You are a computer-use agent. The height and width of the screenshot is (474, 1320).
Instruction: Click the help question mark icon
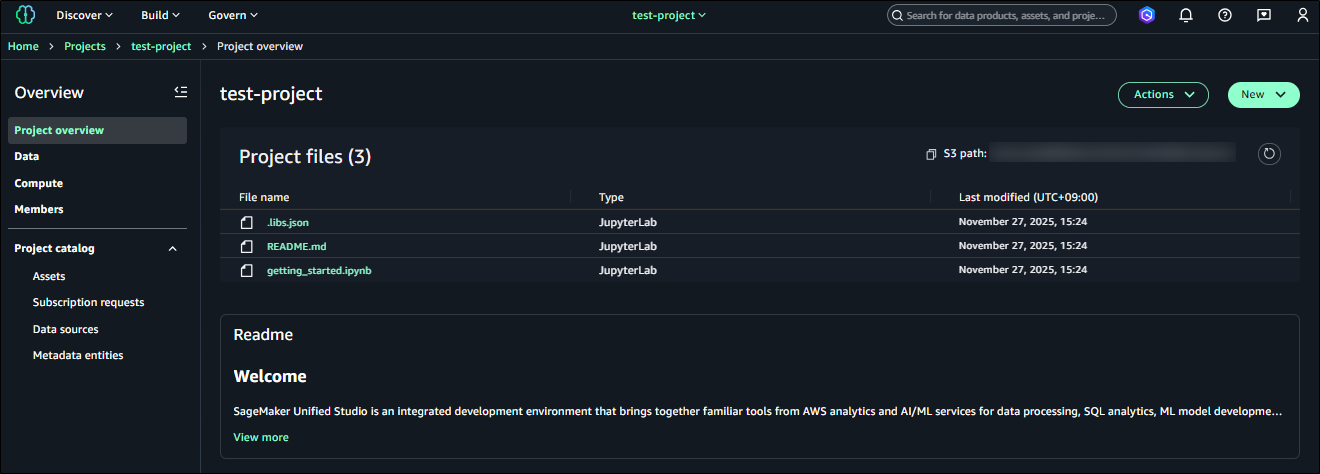pyautogui.click(x=1225, y=15)
